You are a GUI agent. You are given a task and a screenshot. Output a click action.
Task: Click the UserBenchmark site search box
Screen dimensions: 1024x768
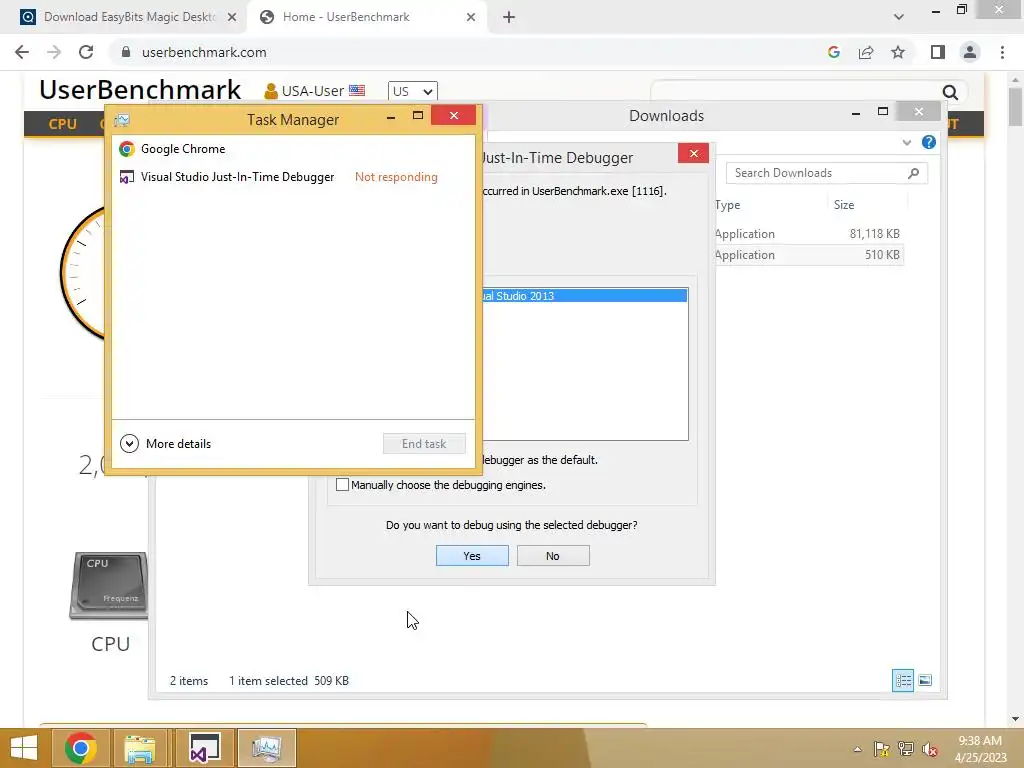(797, 92)
